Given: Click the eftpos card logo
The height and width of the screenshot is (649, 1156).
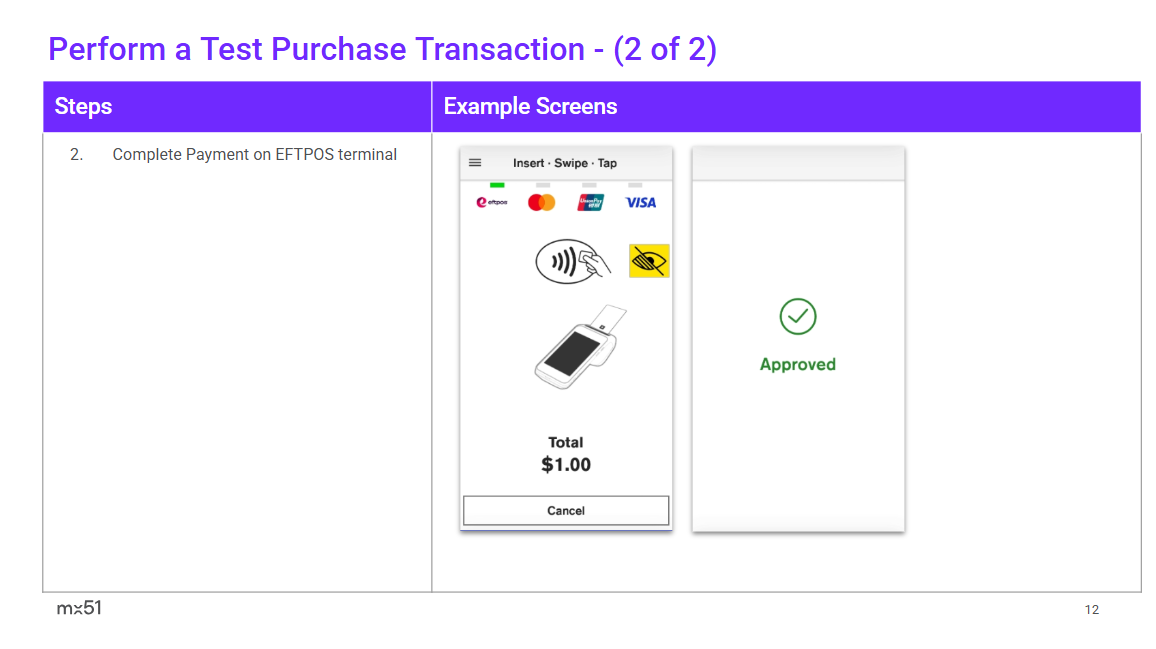Looking at the screenshot, I should click(492, 203).
